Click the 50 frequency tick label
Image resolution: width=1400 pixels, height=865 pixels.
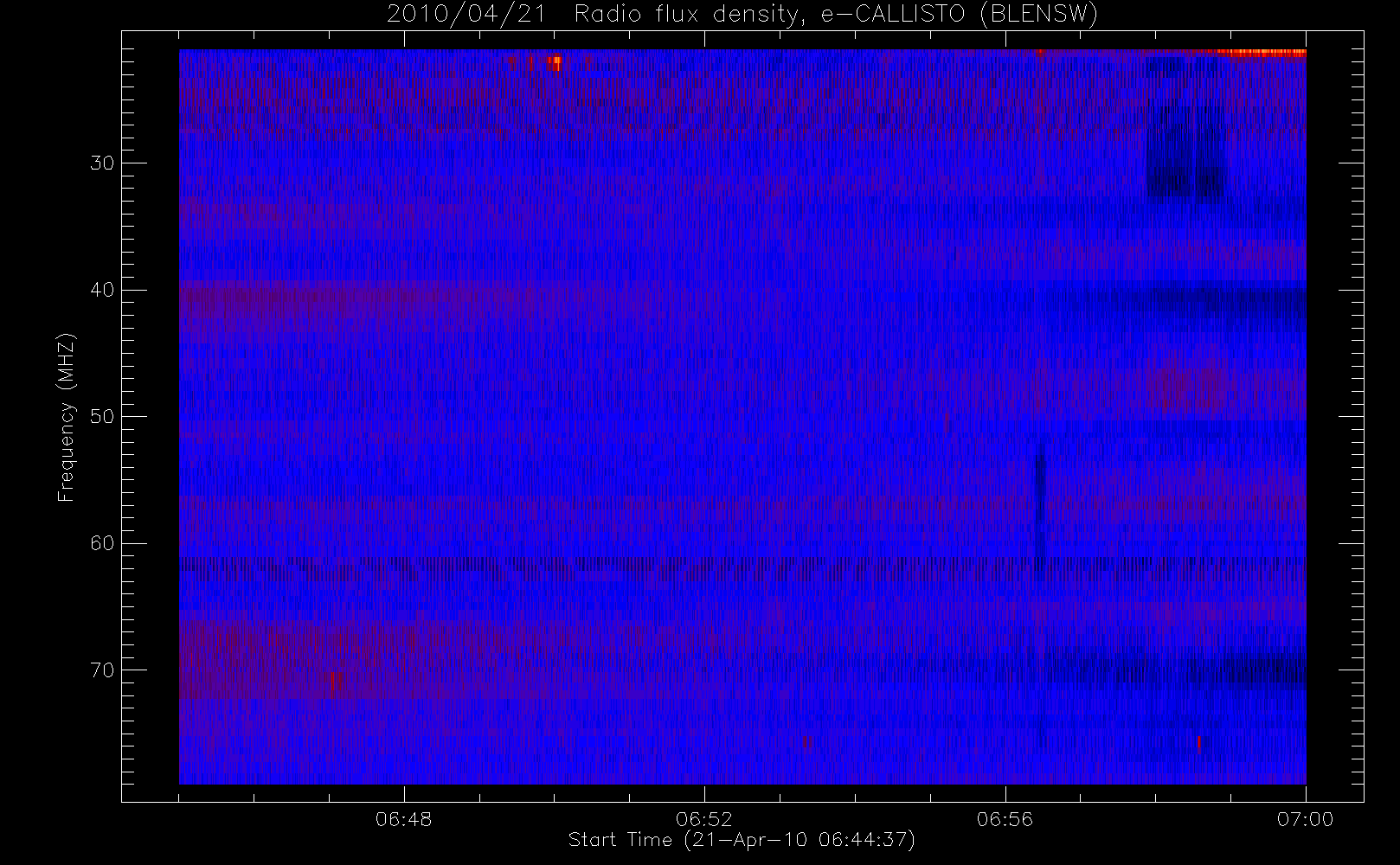click(102, 416)
